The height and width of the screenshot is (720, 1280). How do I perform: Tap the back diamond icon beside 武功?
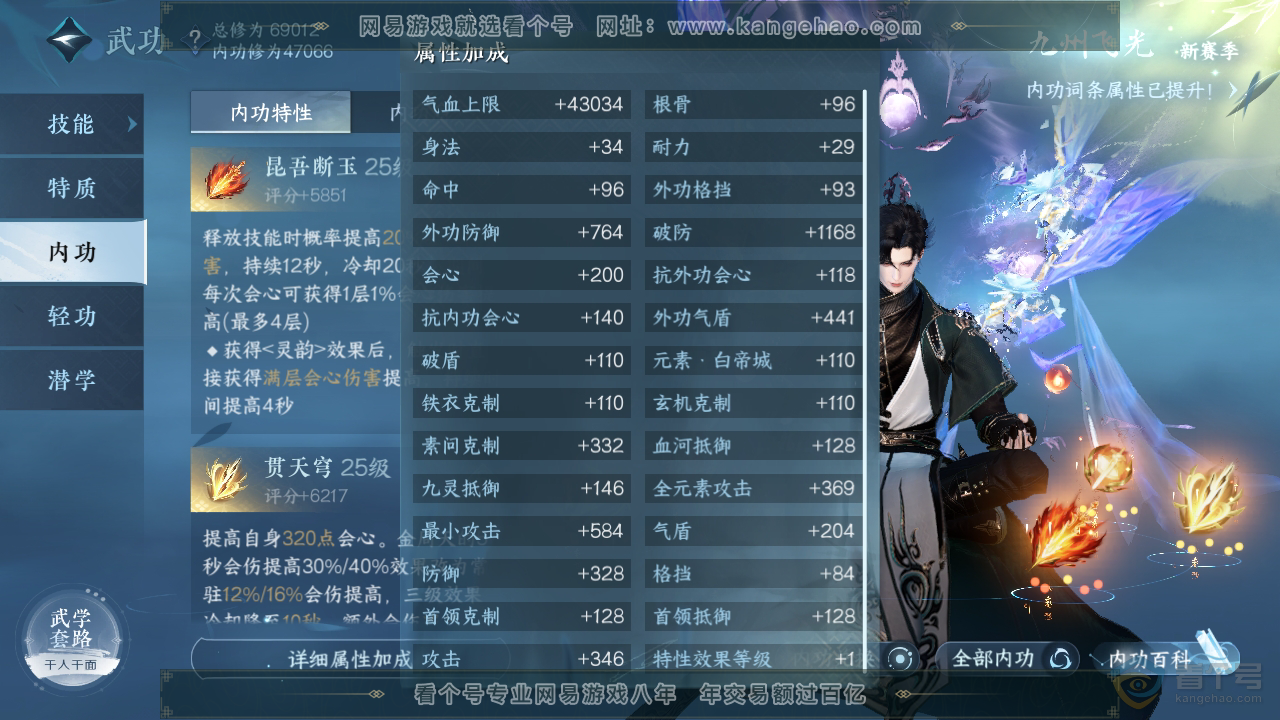point(69,40)
